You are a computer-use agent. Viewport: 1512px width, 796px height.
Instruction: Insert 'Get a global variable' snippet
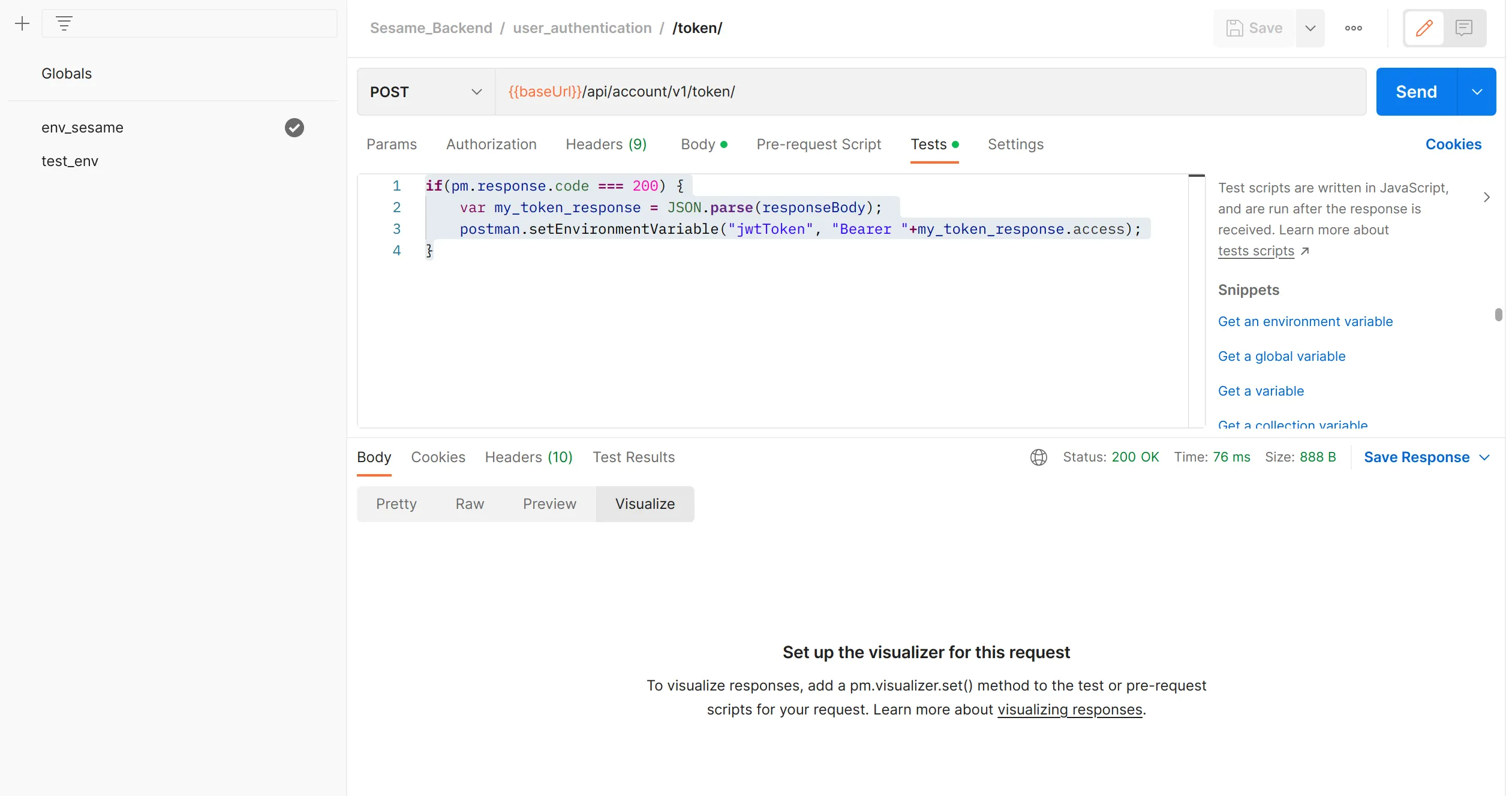coord(1281,357)
